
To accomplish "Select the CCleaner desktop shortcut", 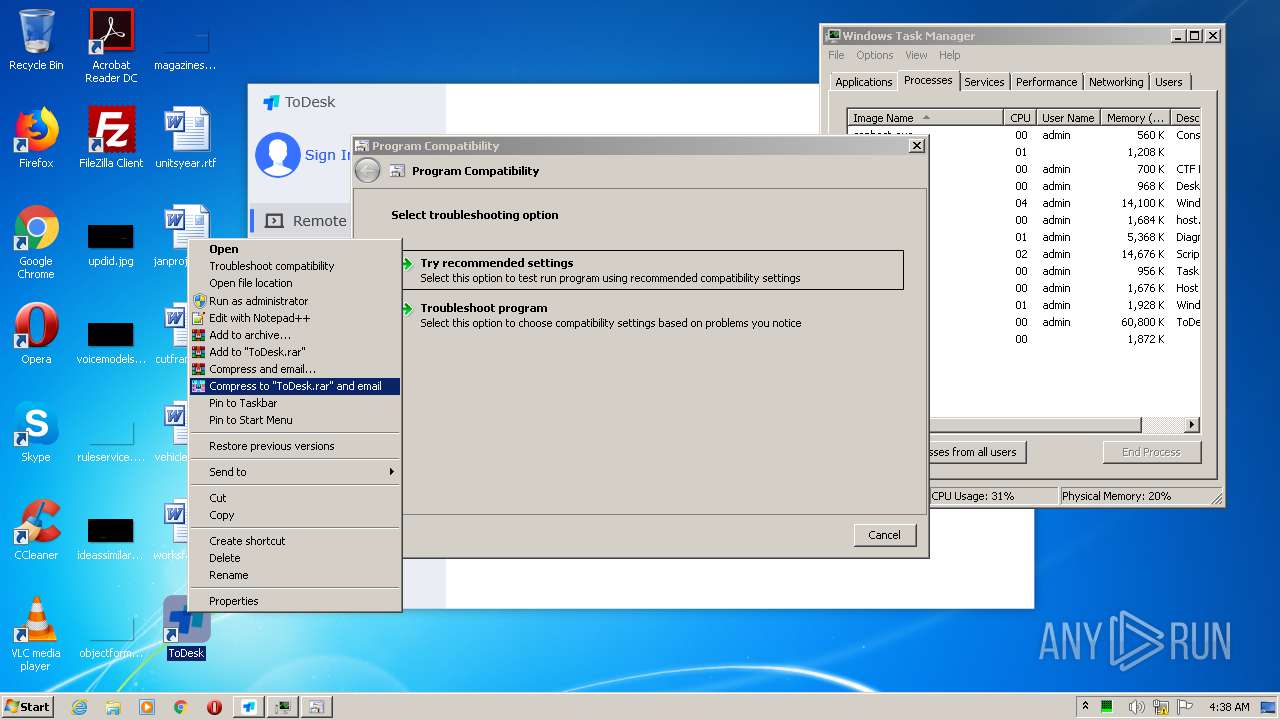I will [x=36, y=530].
